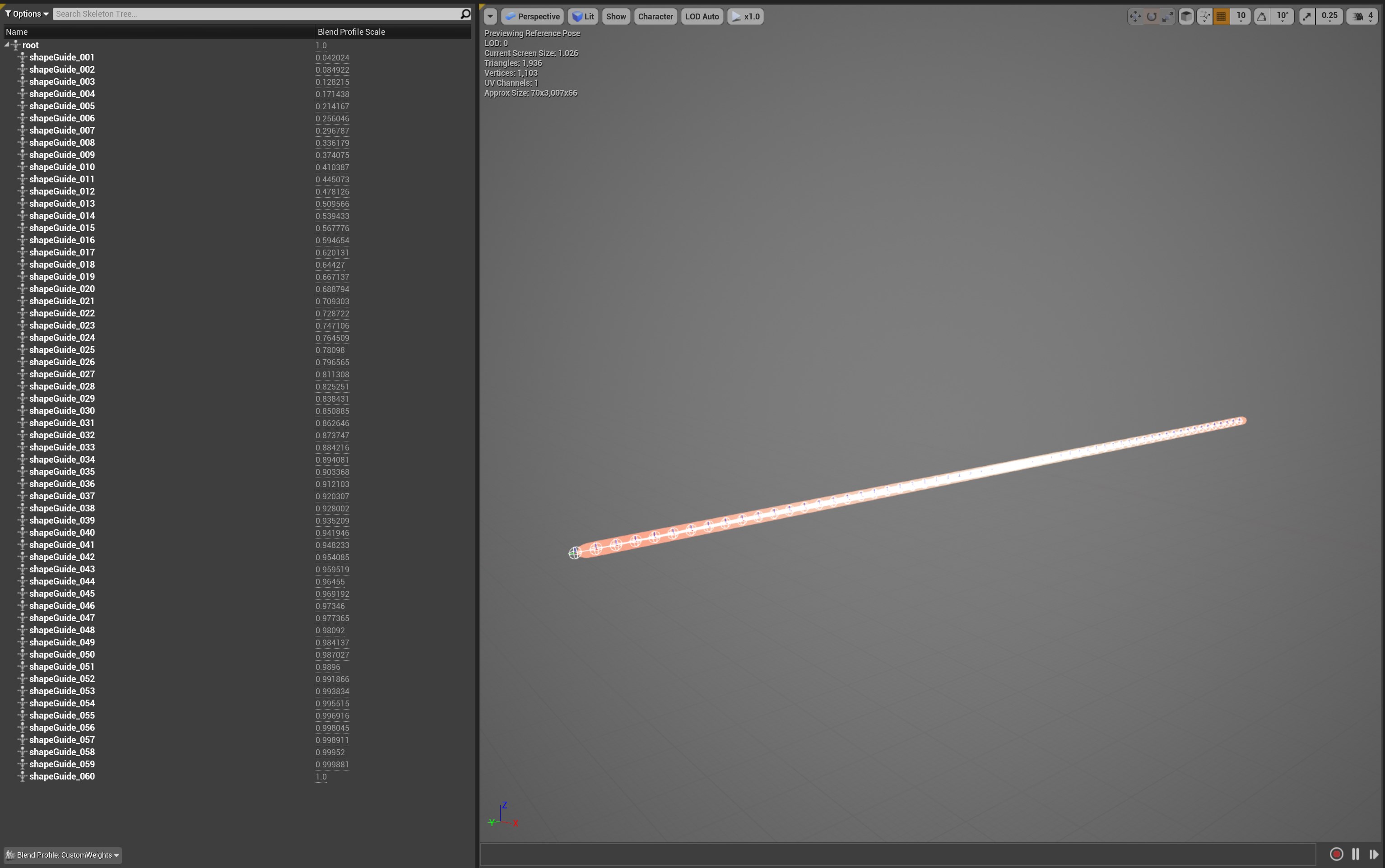Click the record button icon

1336,854
